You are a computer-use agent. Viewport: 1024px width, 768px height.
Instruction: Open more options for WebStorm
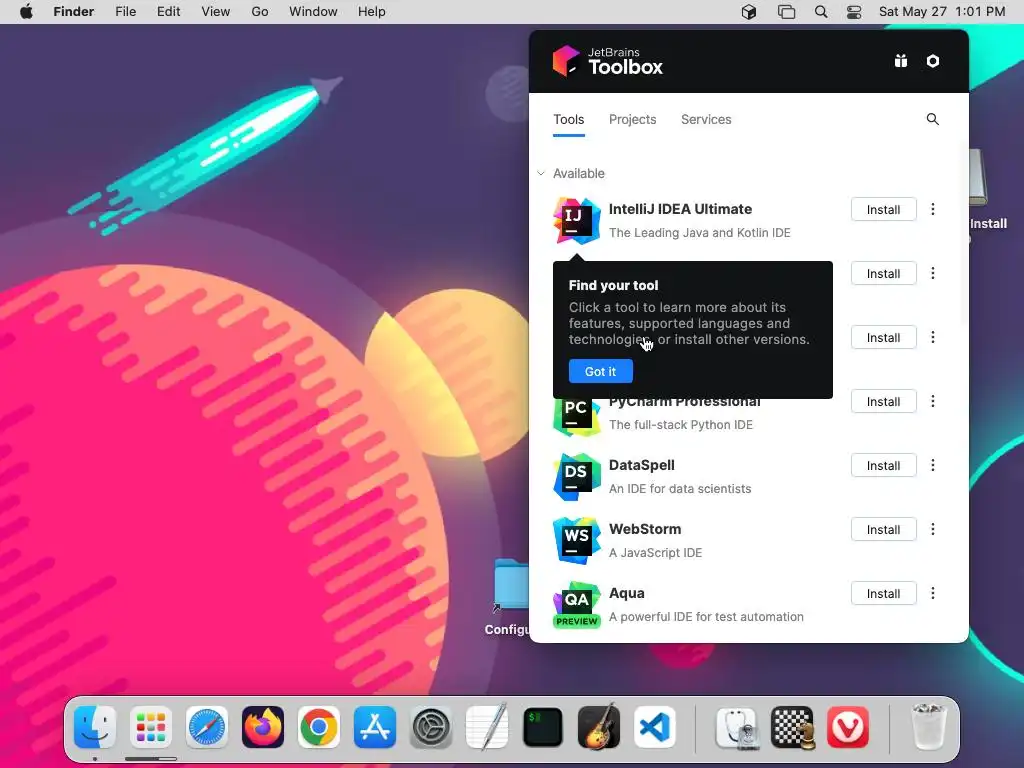(x=933, y=529)
